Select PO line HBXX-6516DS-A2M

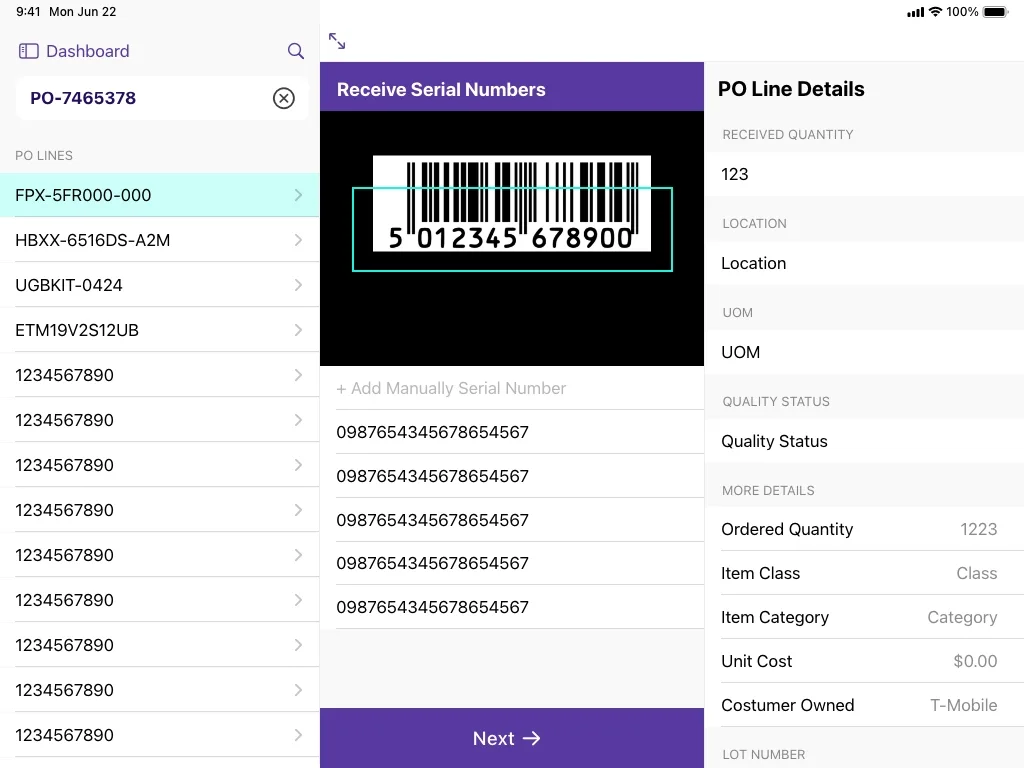click(159, 240)
